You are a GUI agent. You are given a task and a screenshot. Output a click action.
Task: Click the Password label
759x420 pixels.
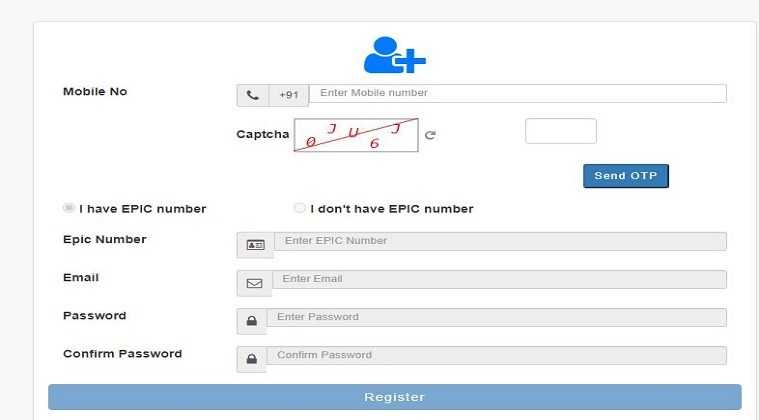coord(94,315)
